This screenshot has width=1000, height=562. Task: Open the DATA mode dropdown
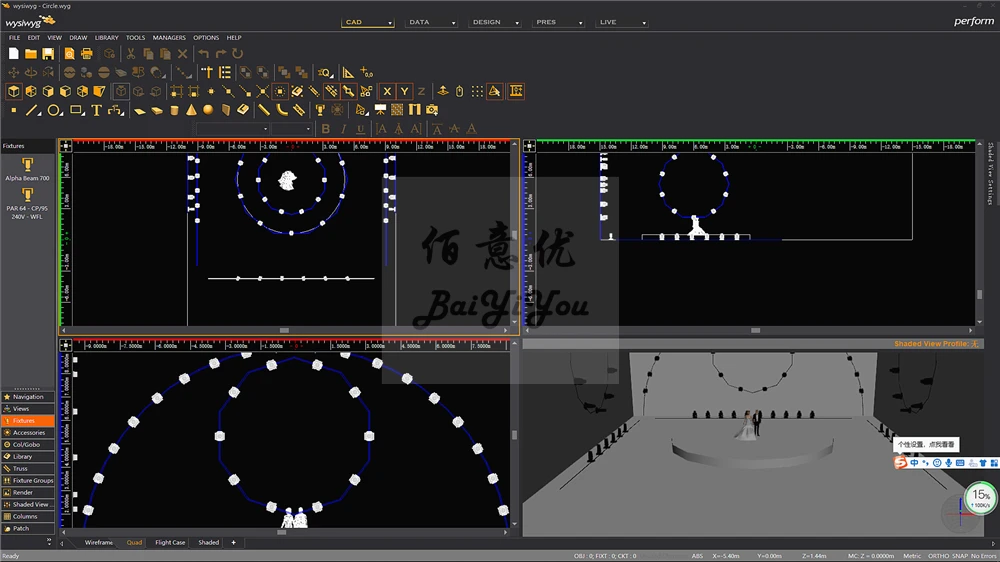pyautogui.click(x=431, y=22)
